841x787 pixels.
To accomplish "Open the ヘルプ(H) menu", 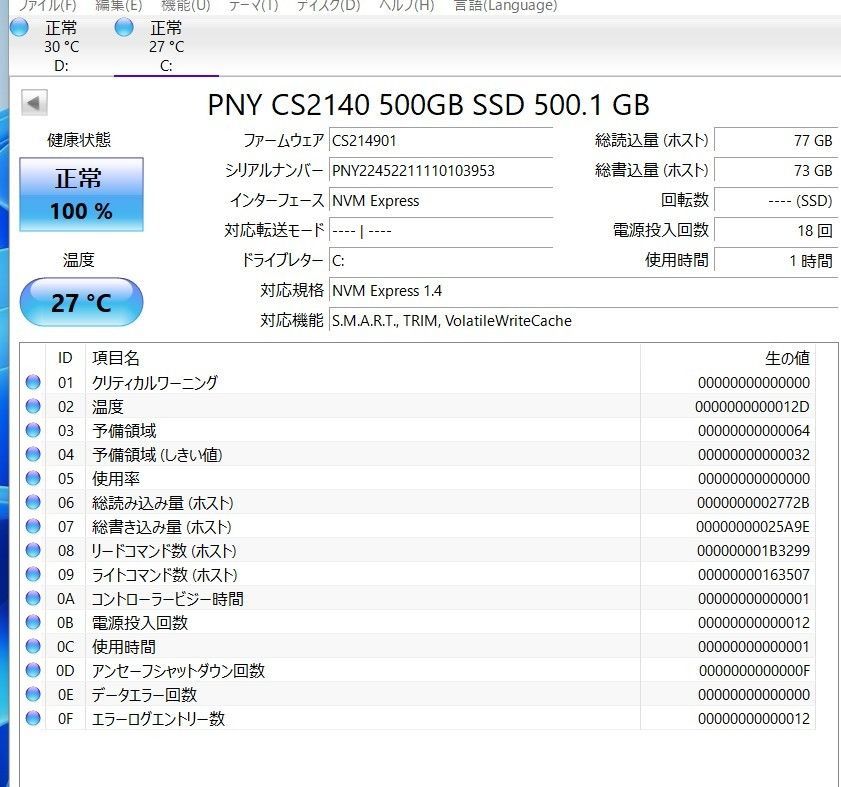I will [x=407, y=6].
